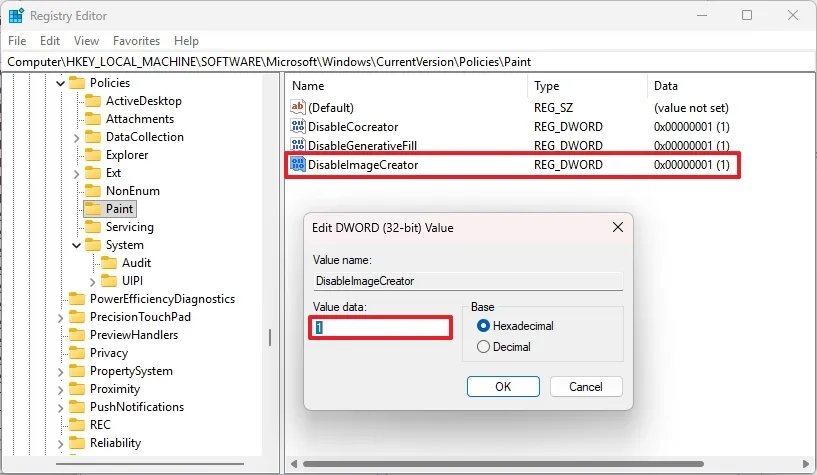817x475 pixels.
Task: Click the Ext folder icon
Action: [x=93, y=172]
